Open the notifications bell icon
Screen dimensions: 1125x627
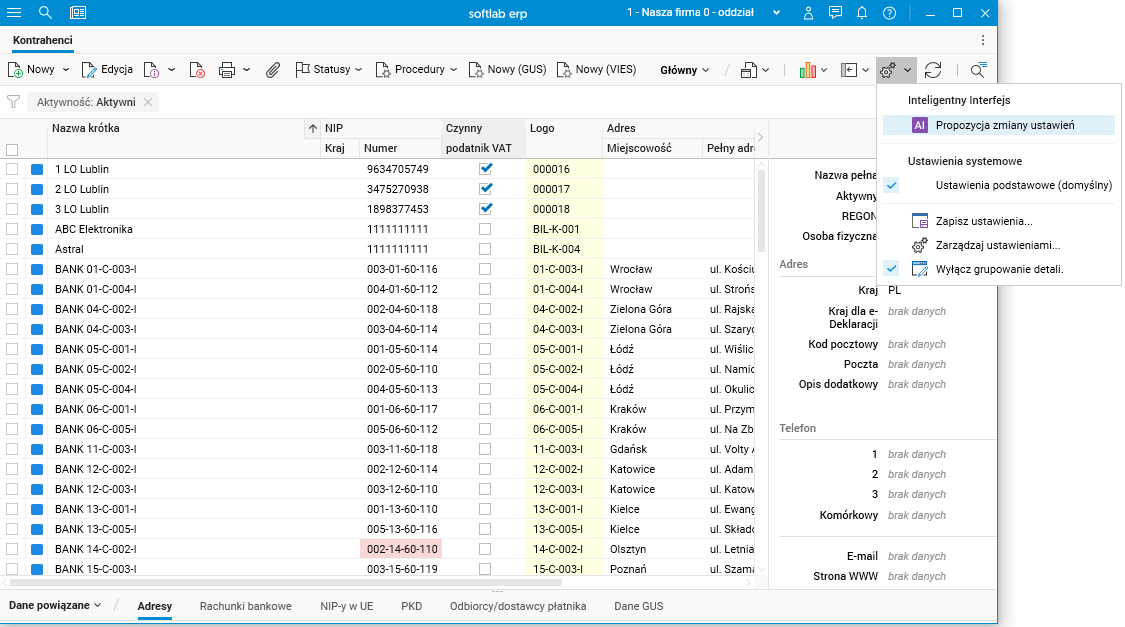click(x=862, y=13)
